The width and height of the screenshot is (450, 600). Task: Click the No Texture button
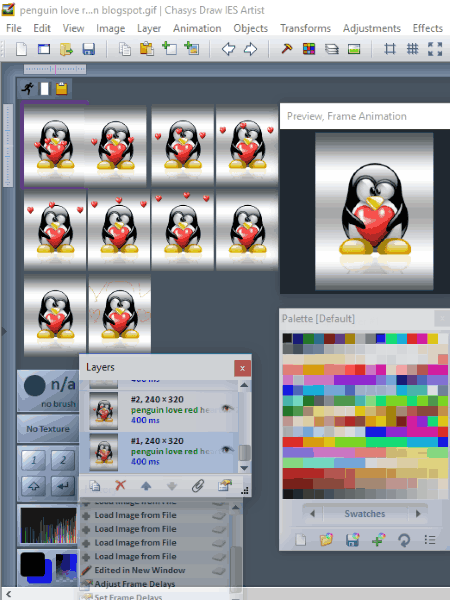[x=48, y=429]
